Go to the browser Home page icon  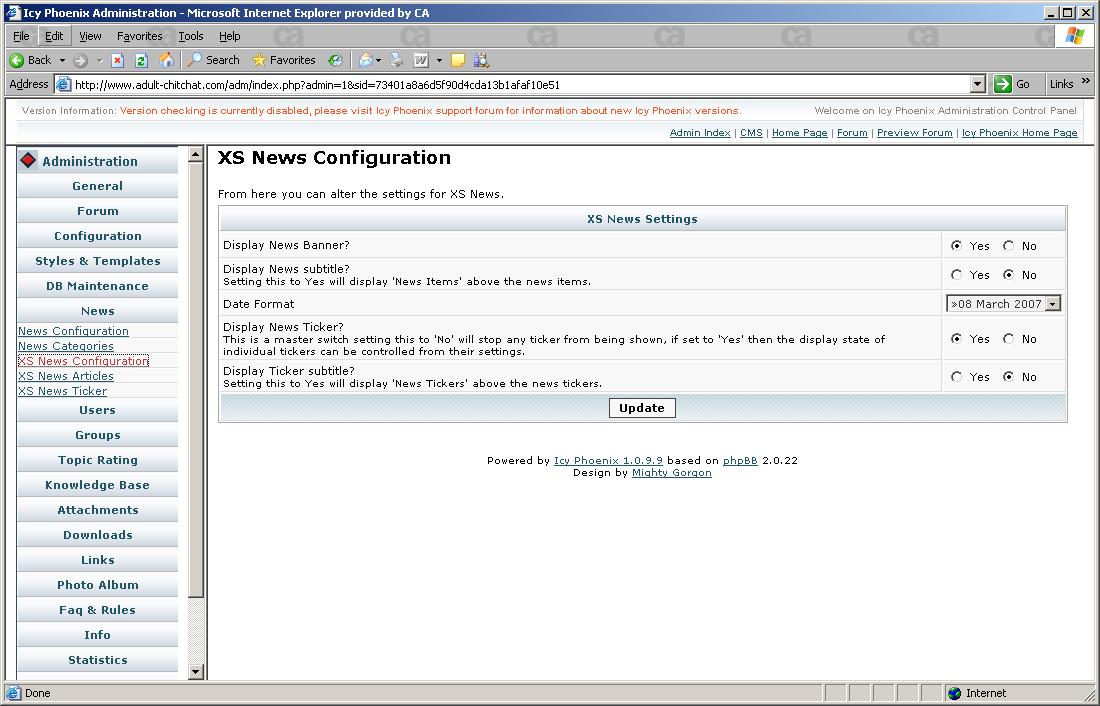(166, 60)
